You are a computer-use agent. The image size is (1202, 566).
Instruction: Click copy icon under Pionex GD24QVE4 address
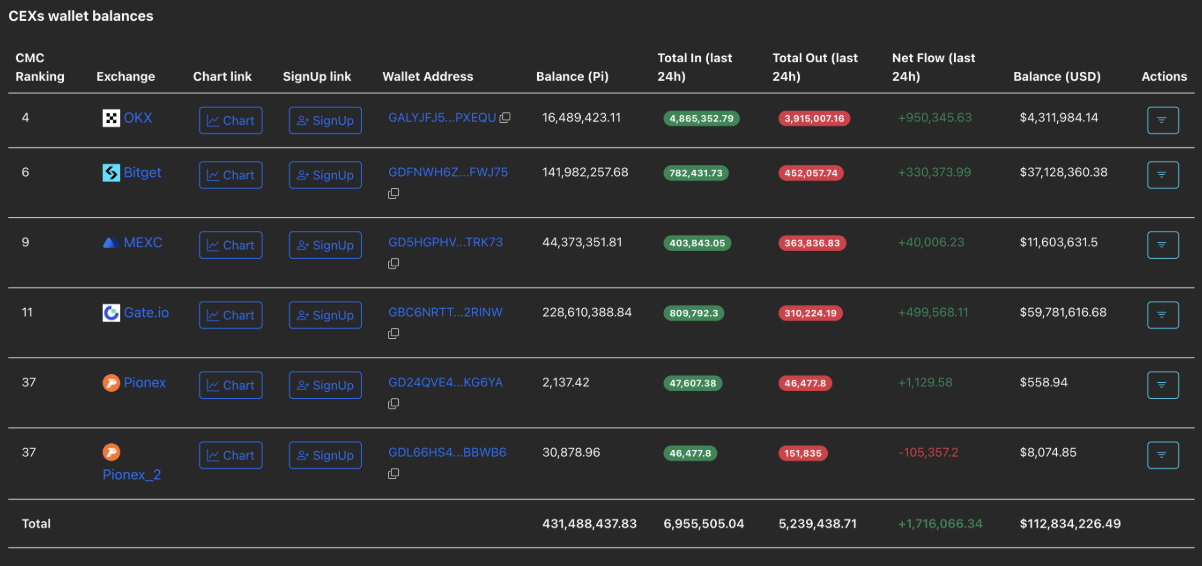click(x=394, y=403)
